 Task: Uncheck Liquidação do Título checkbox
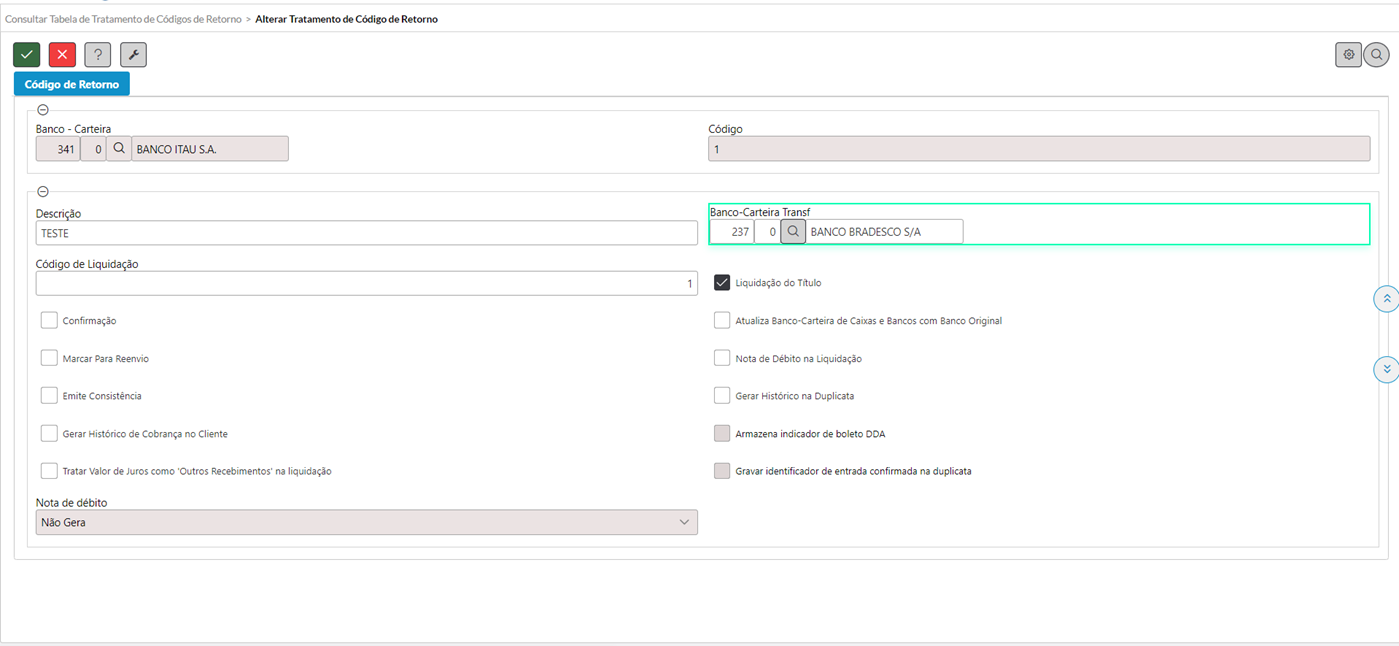(x=722, y=283)
